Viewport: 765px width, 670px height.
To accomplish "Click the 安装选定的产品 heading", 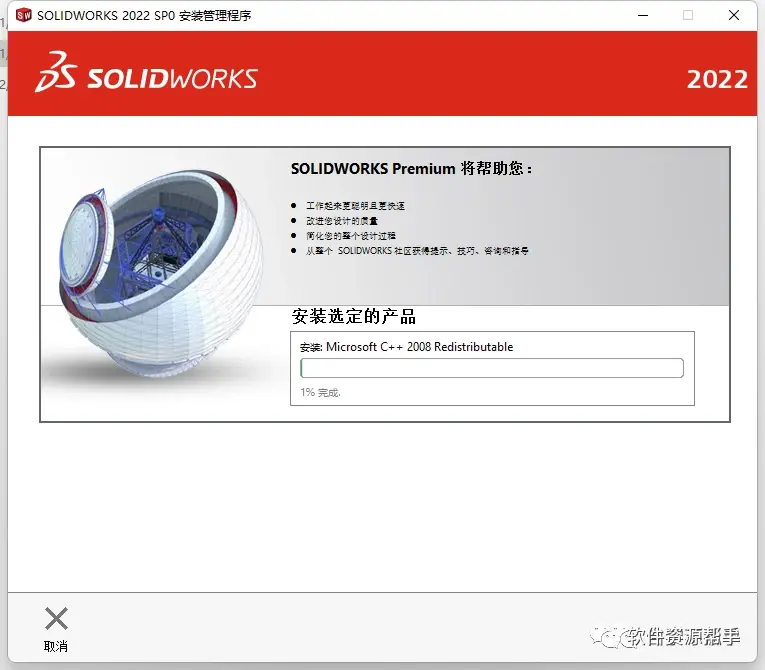I will tap(354, 316).
